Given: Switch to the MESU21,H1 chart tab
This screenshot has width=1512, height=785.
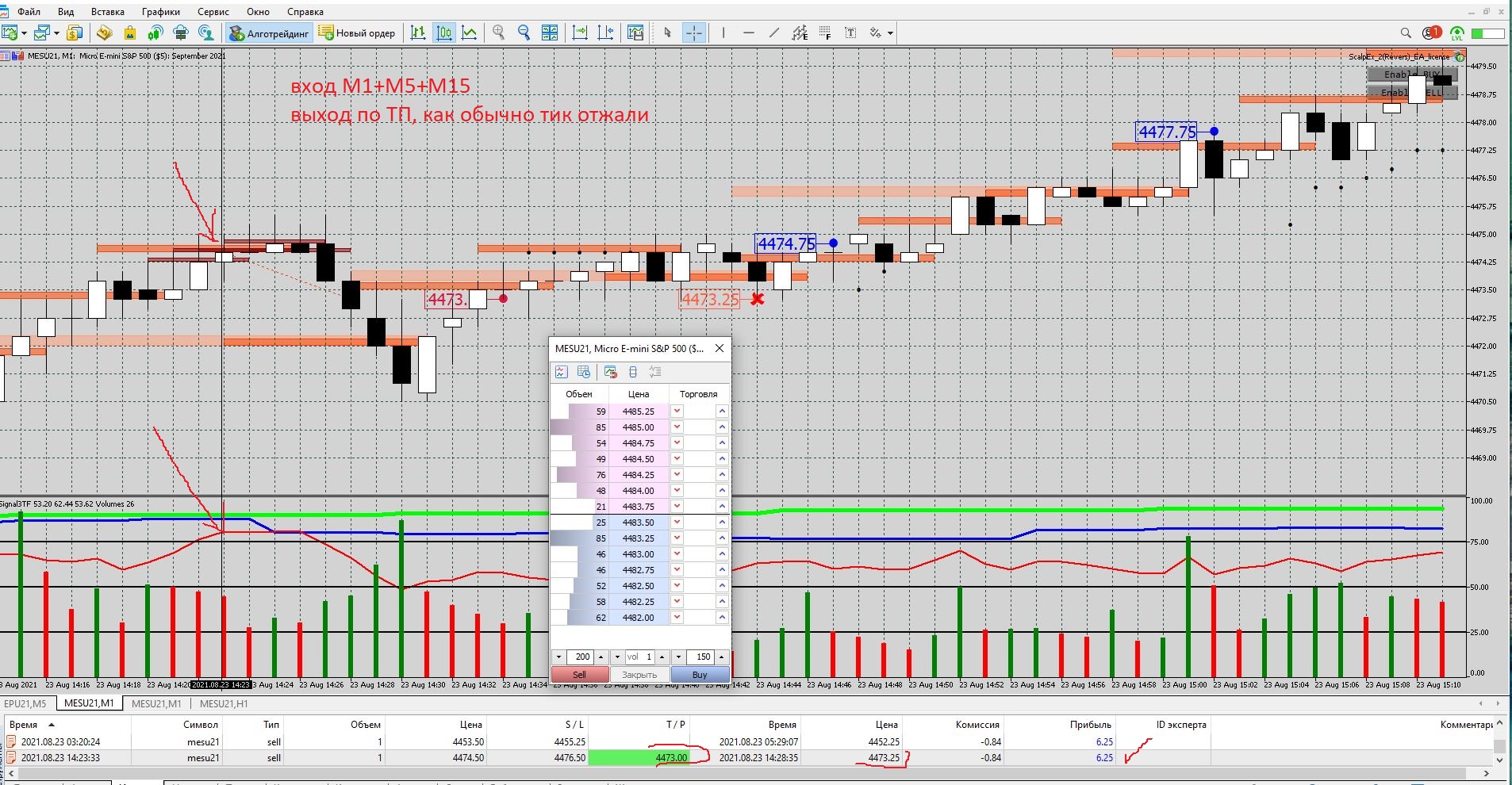Looking at the screenshot, I should tap(224, 703).
